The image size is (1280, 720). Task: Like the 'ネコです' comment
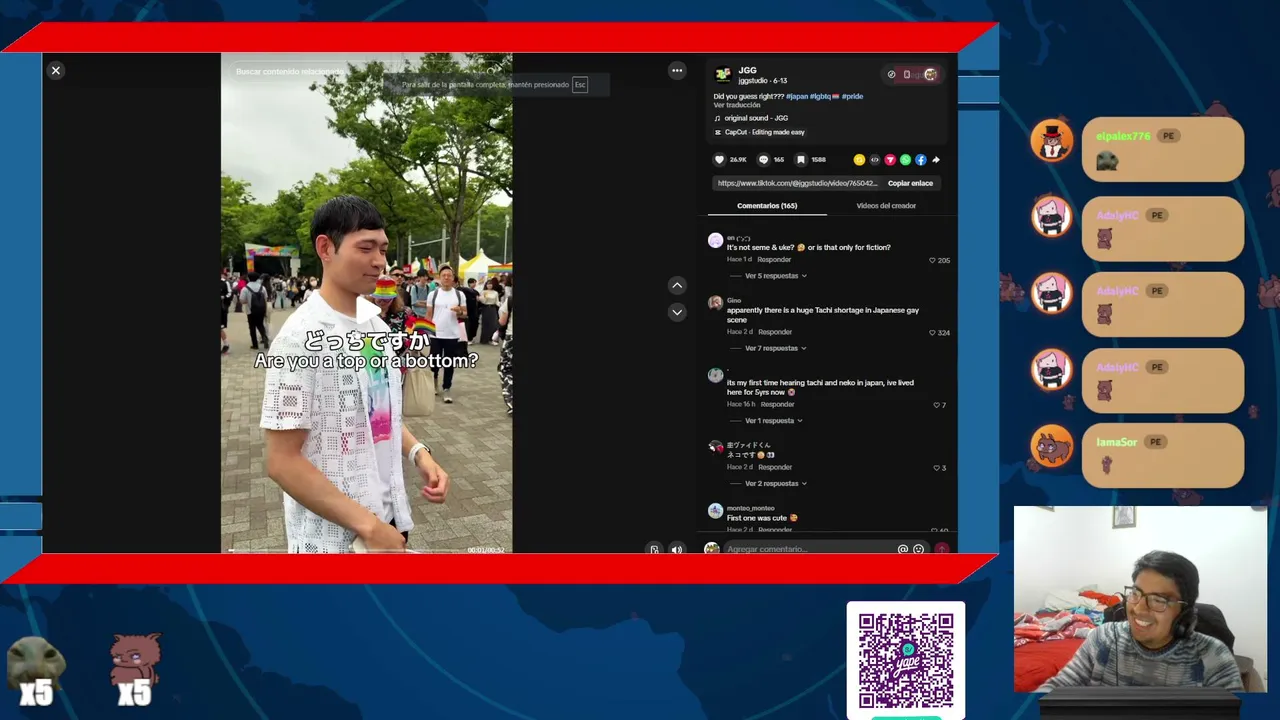pyautogui.click(x=936, y=468)
